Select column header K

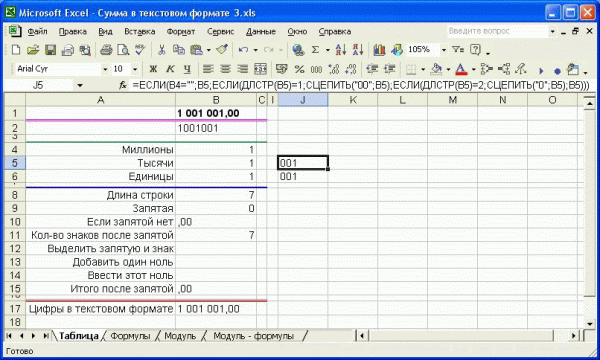[353, 100]
